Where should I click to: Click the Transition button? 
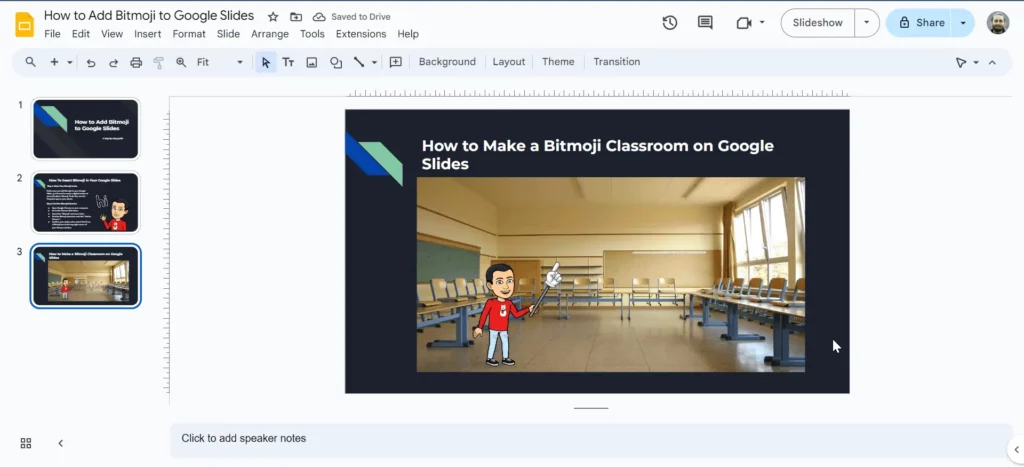pos(616,62)
